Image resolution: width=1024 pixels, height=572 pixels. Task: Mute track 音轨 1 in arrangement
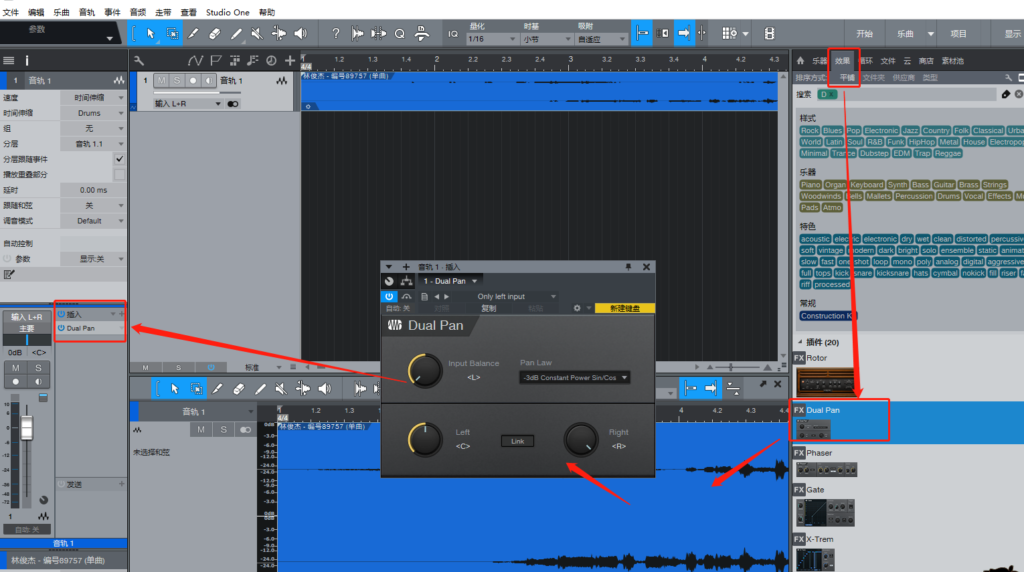[161, 81]
